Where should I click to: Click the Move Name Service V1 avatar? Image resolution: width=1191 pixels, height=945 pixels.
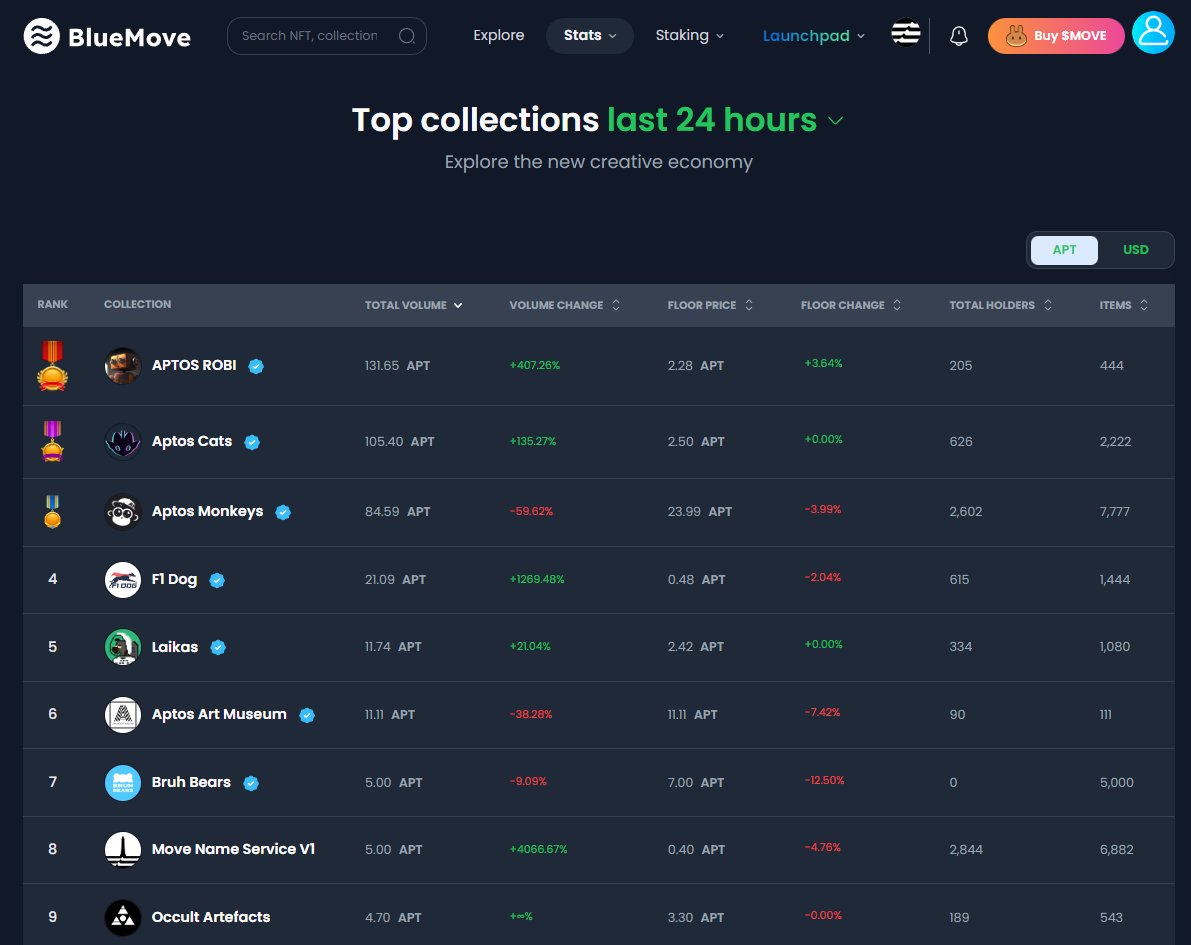122,849
